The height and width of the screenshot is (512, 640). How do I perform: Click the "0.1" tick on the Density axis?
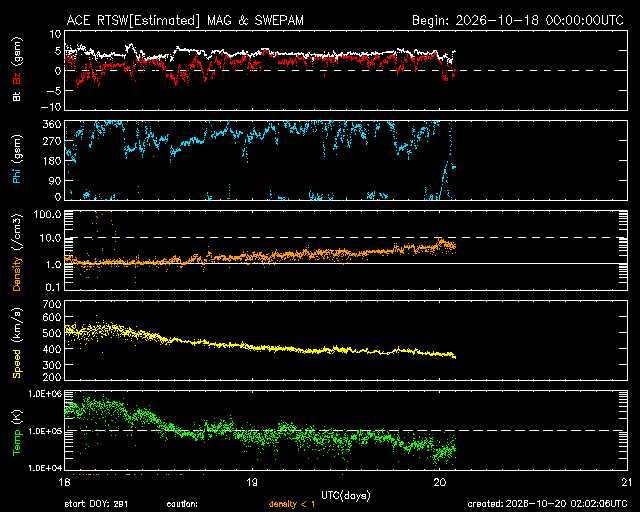[x=53, y=287]
